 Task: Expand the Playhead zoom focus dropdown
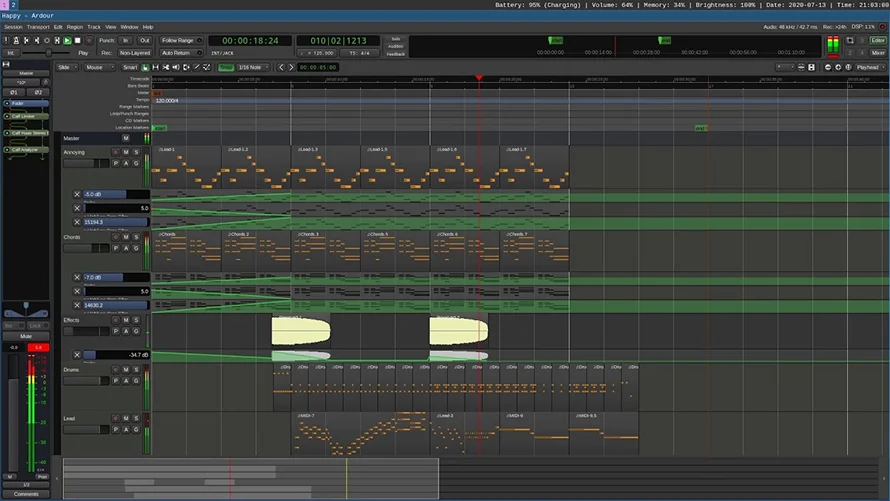871,67
